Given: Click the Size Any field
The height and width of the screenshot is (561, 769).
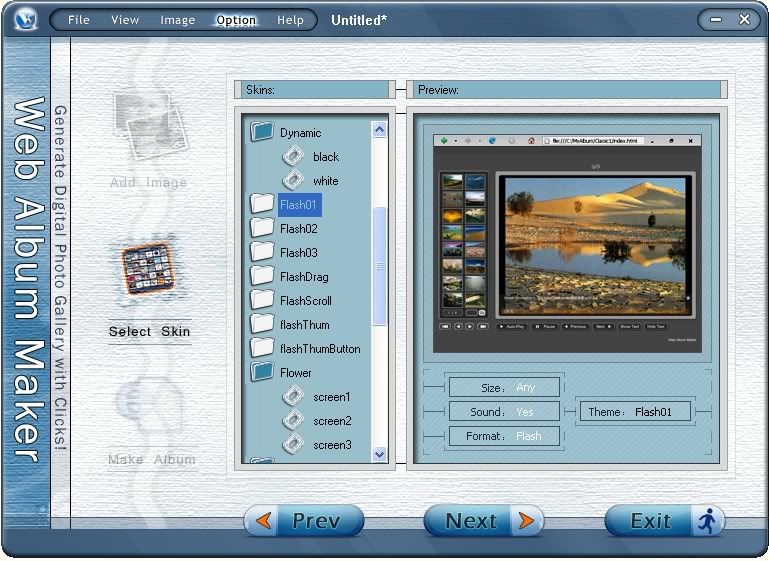Looking at the screenshot, I should pyautogui.click(x=504, y=387).
